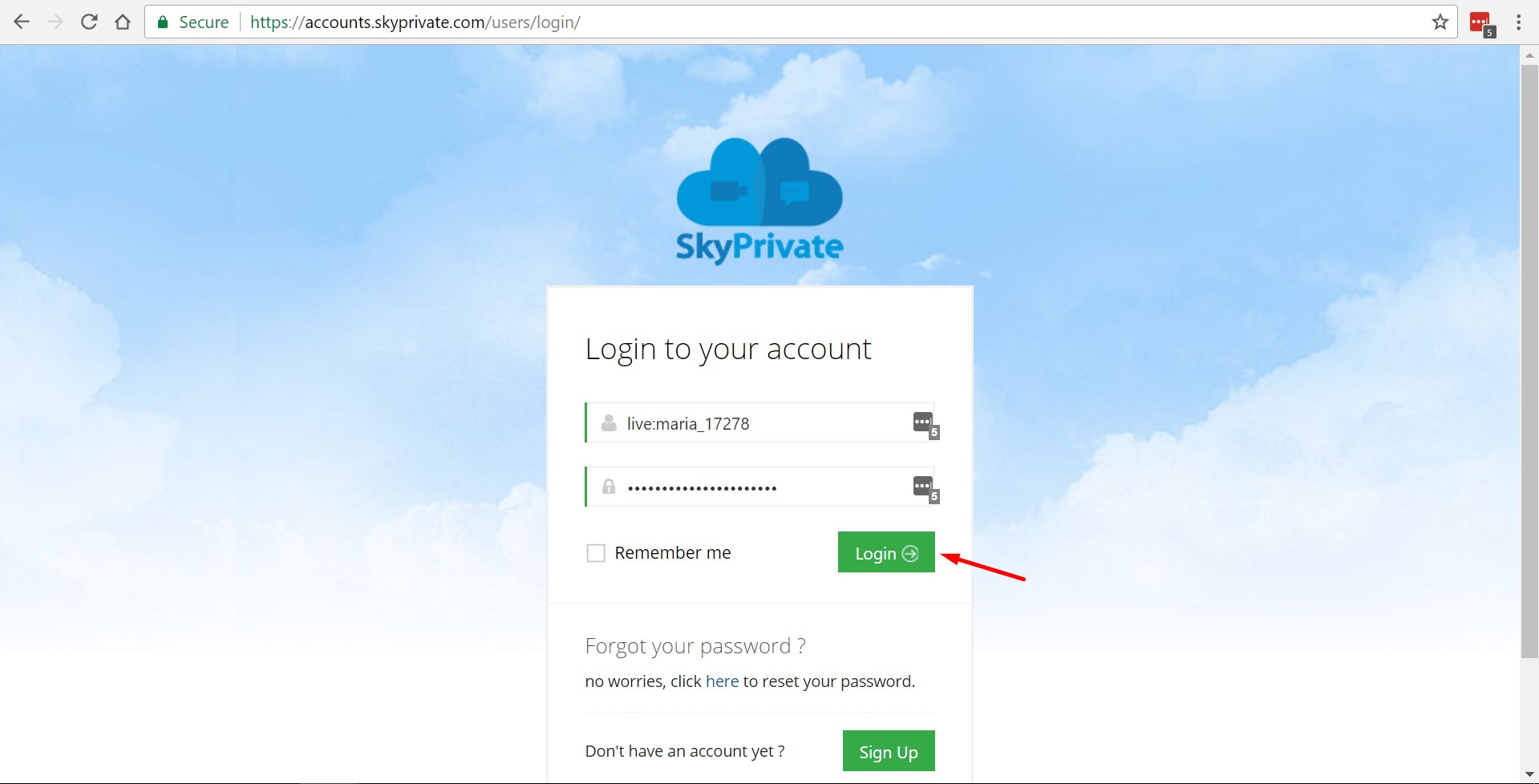
Task: Reload the page
Action: tap(89, 22)
